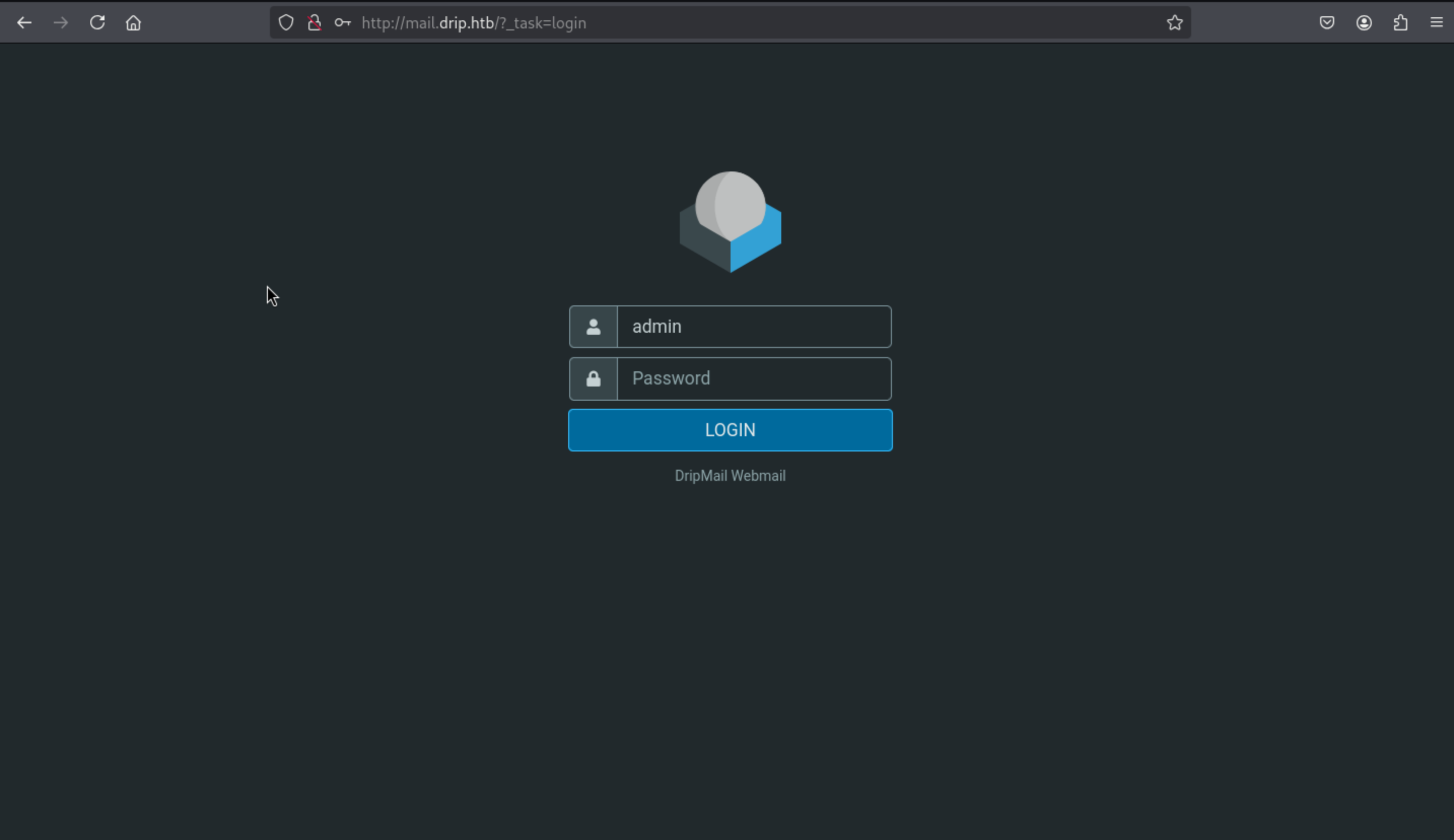
Task: Focus the username field containing admin
Action: tap(753, 327)
